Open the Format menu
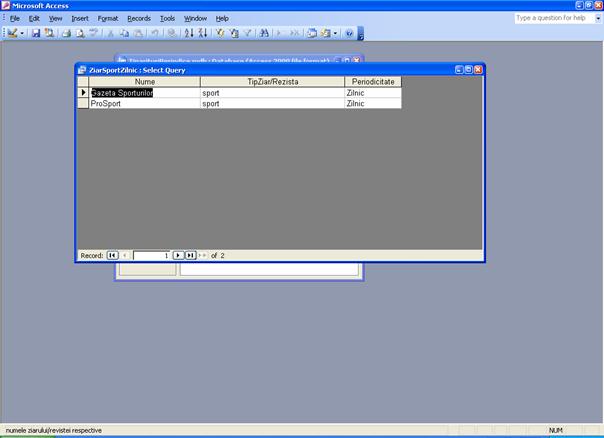Screen dimensions: 604x438 click(x=108, y=18)
